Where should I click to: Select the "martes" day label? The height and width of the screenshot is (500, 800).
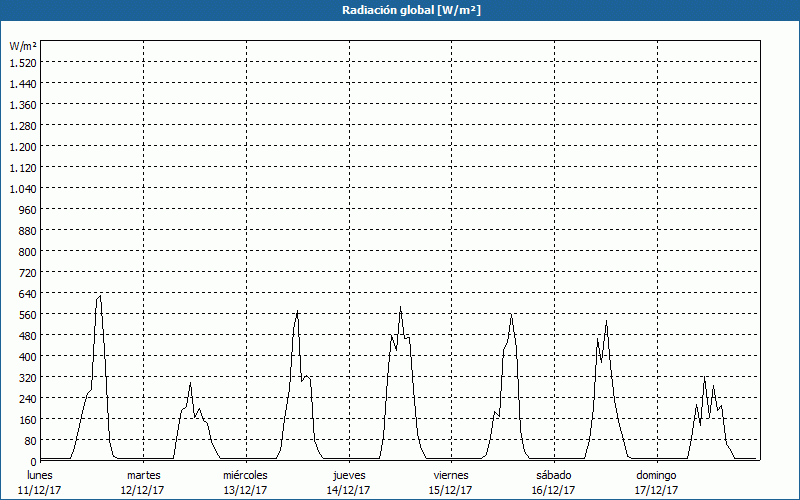[143, 474]
